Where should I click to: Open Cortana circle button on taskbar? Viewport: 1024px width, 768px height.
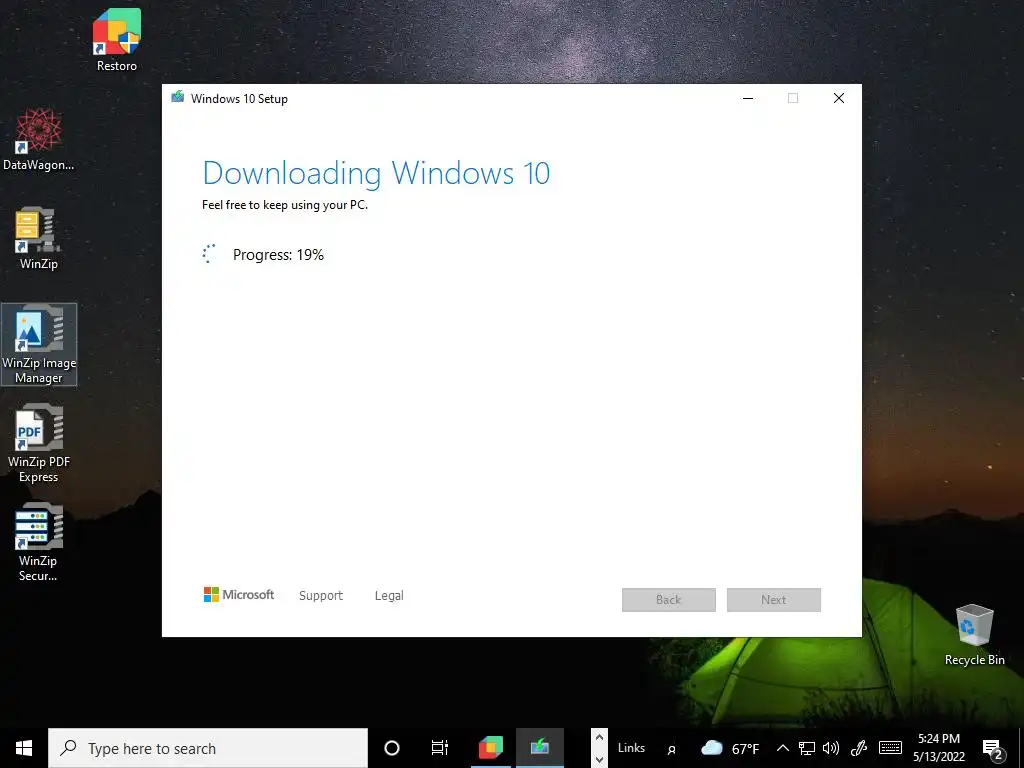[392, 748]
